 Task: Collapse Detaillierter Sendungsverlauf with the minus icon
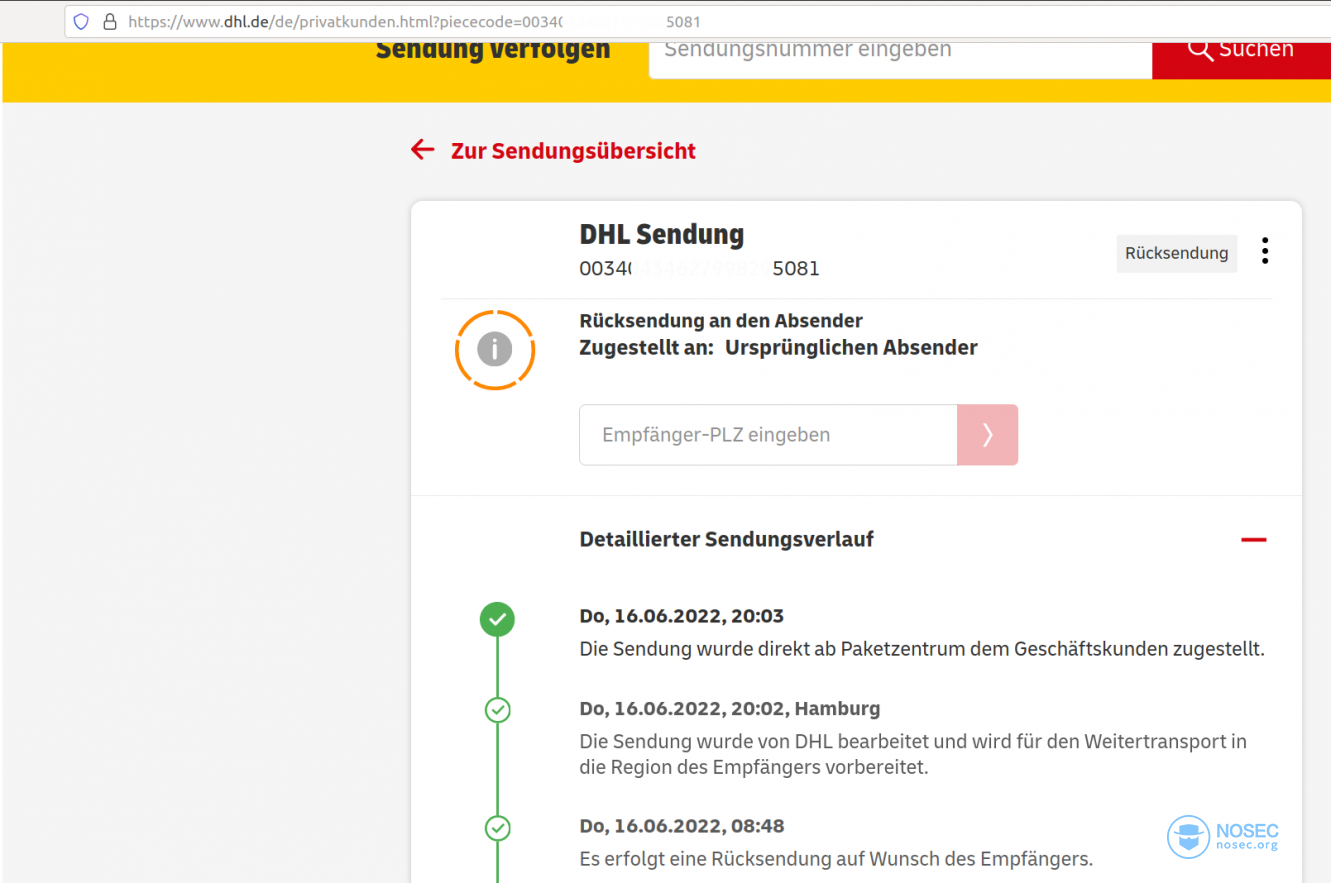[1253, 540]
